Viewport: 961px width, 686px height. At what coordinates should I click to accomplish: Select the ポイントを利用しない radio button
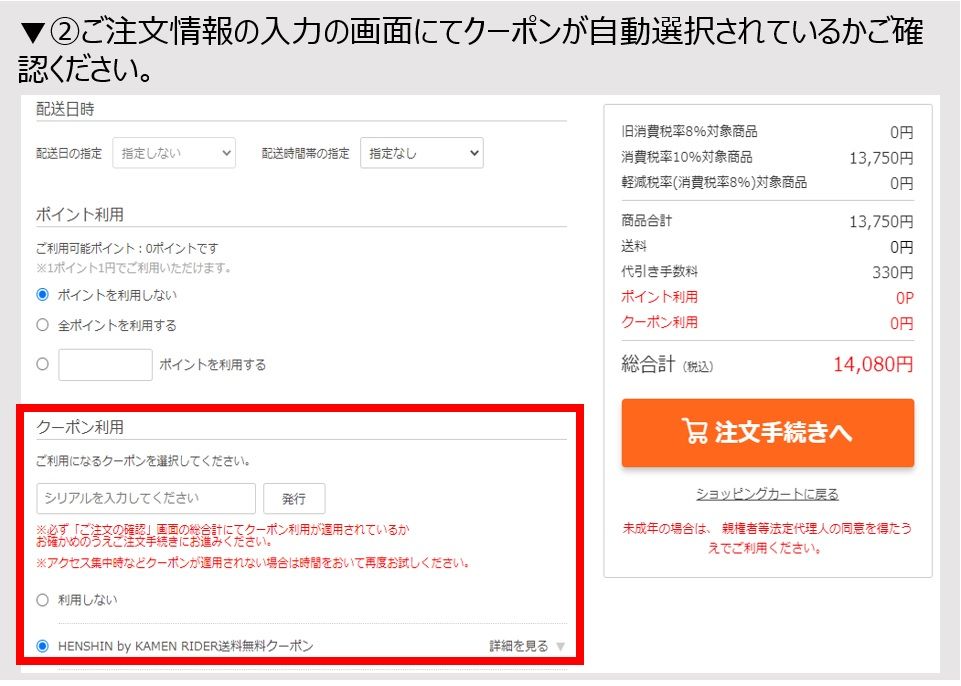click(42, 295)
